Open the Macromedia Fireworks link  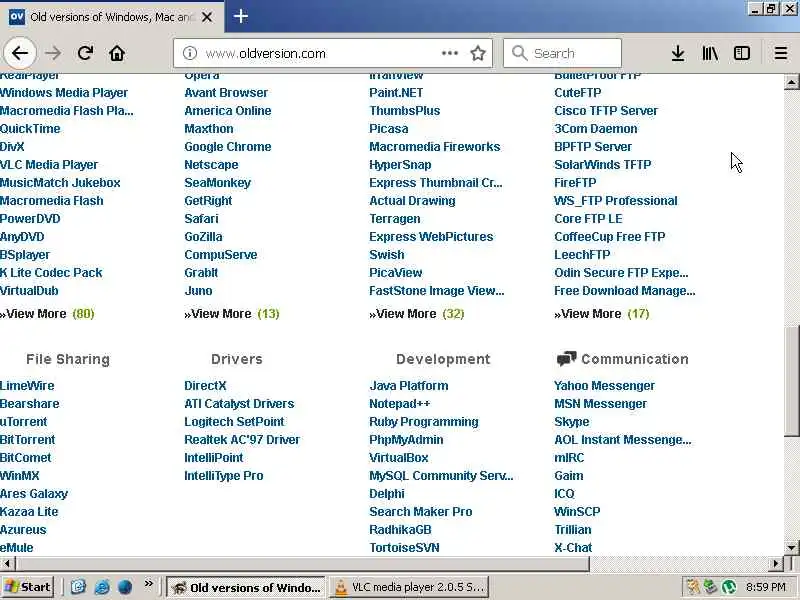point(435,147)
